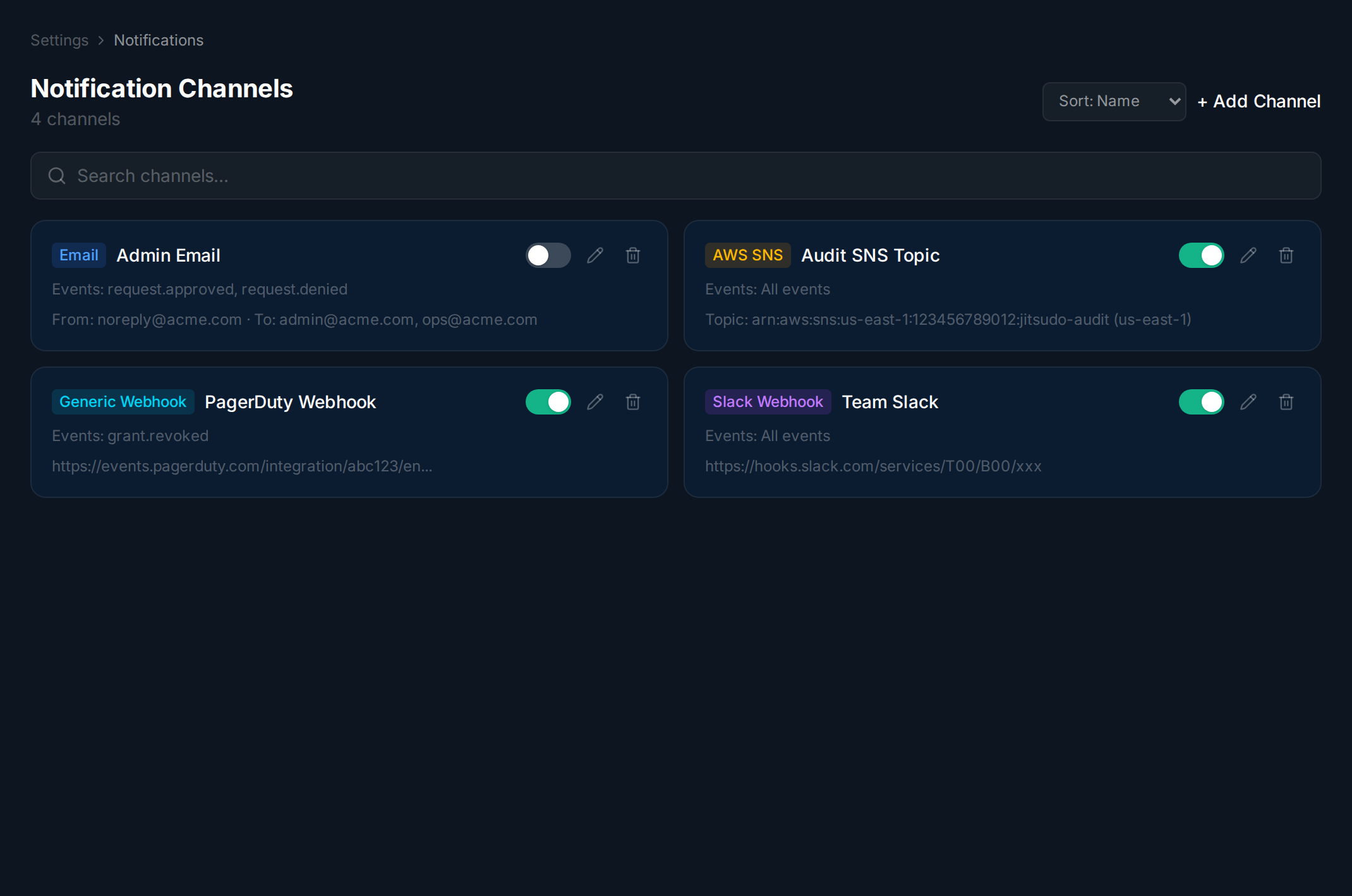Edit the PagerDuty Webhook channel
Screen dimensions: 1352x896
595,402
